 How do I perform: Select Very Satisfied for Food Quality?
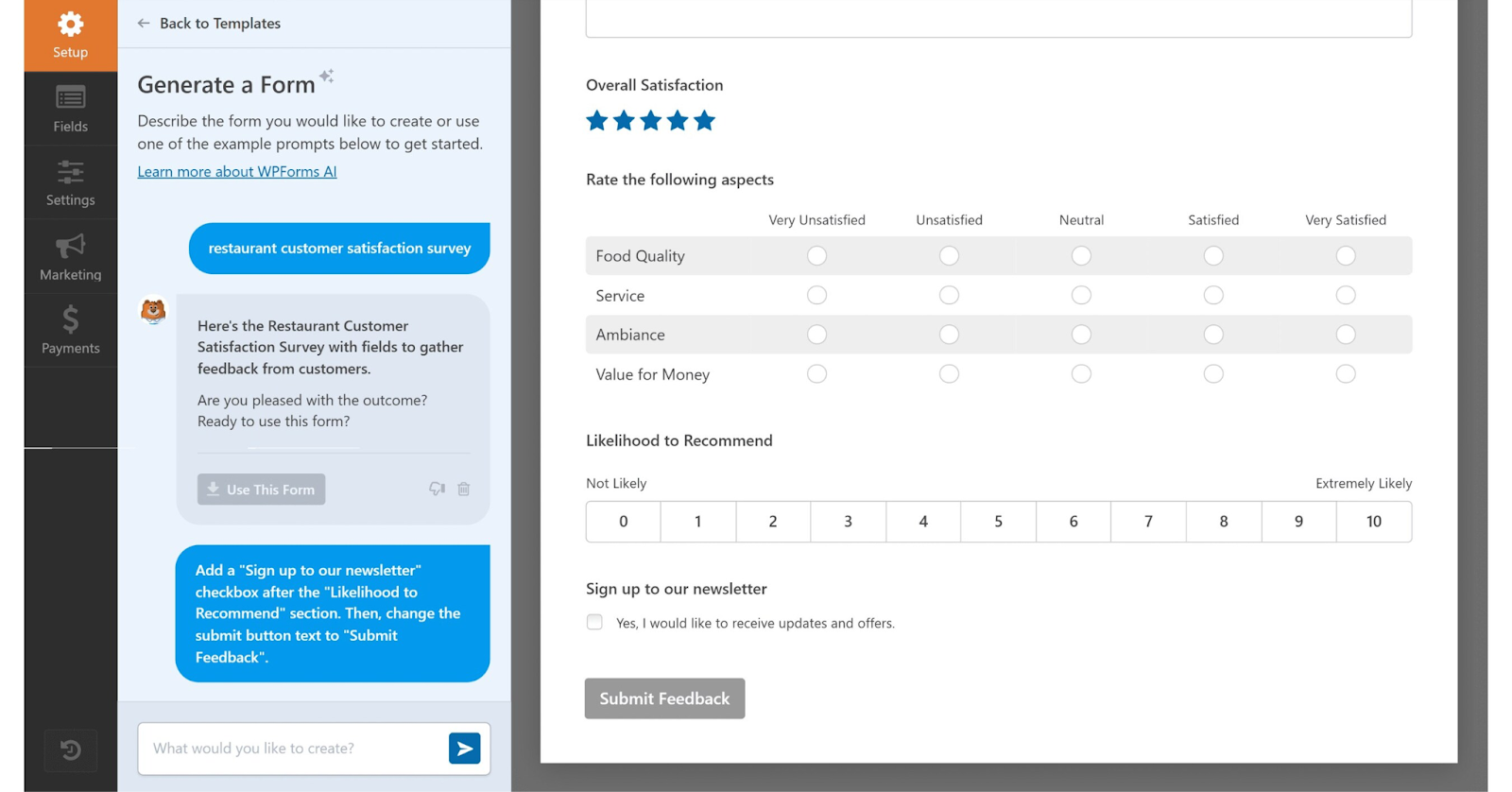click(1345, 256)
